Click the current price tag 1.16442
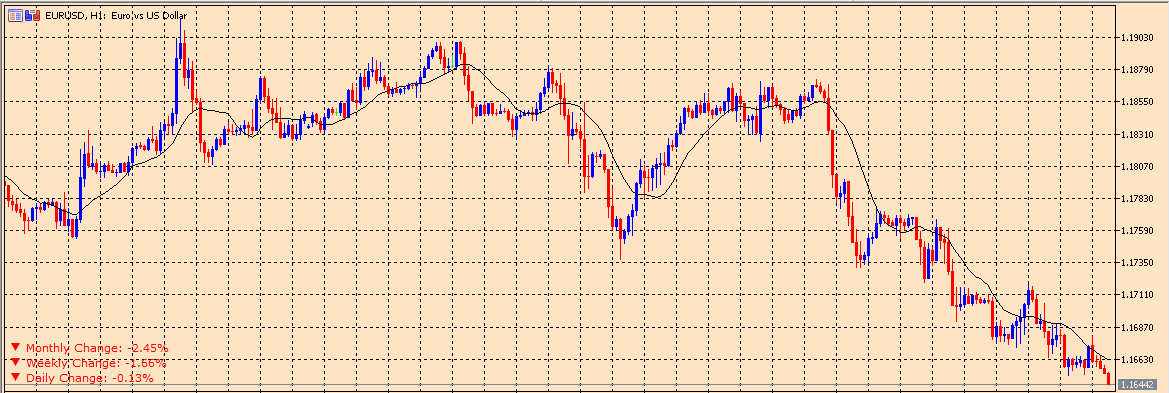 click(1138, 385)
